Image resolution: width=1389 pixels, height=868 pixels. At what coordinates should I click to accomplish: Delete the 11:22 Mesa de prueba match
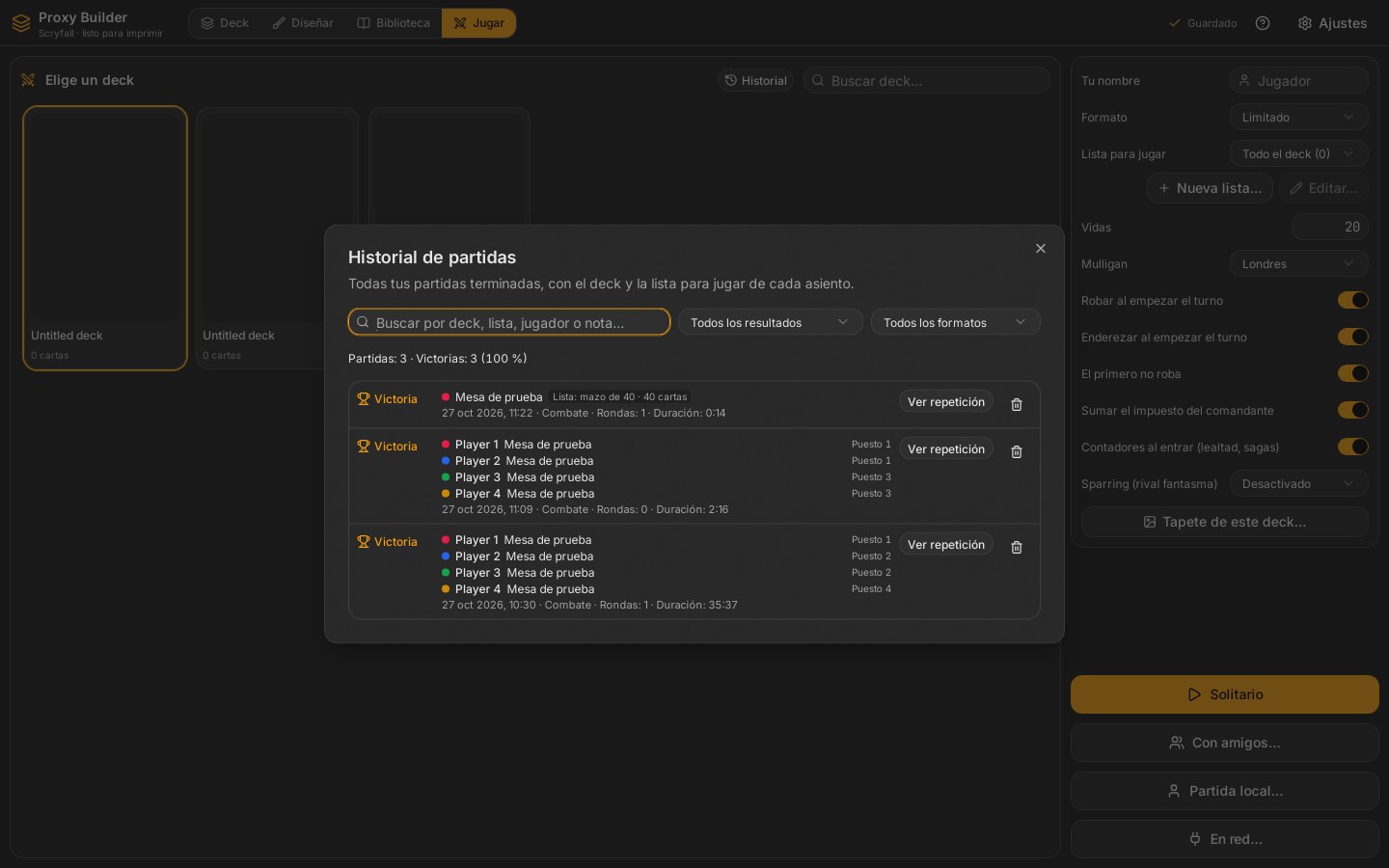tap(1017, 404)
